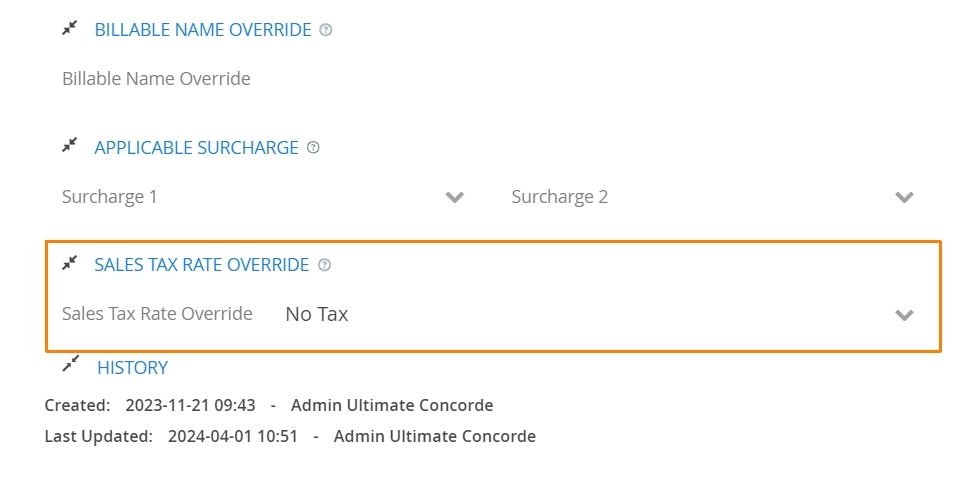Click the Created 2023-11-21 09:43 timestamp

(190, 406)
